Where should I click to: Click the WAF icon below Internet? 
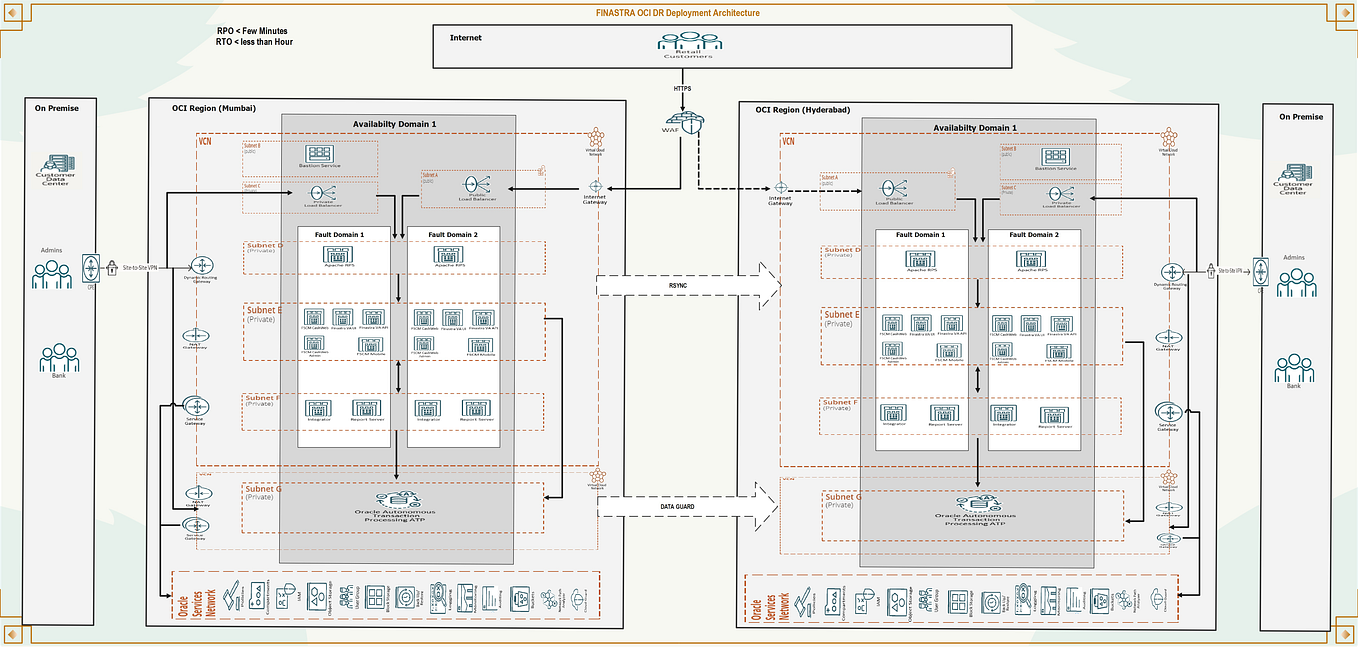[x=684, y=122]
